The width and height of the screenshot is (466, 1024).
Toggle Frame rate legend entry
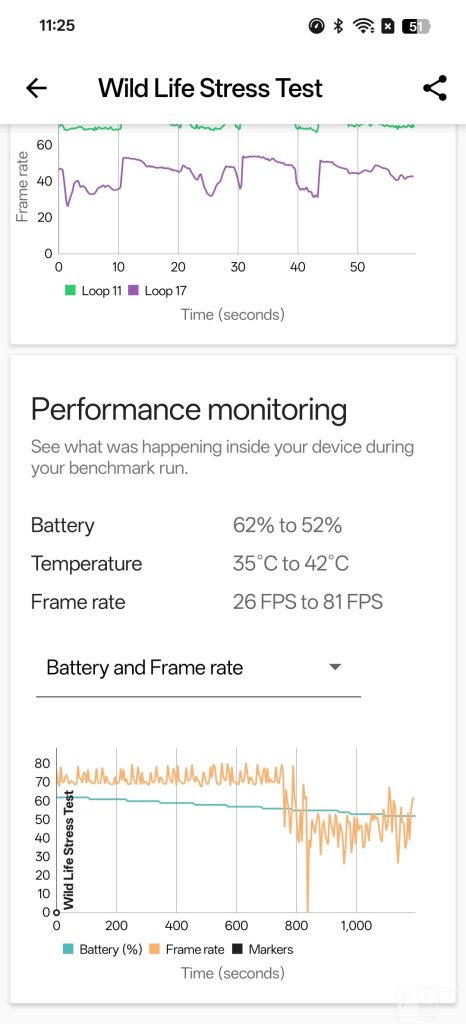click(187, 950)
